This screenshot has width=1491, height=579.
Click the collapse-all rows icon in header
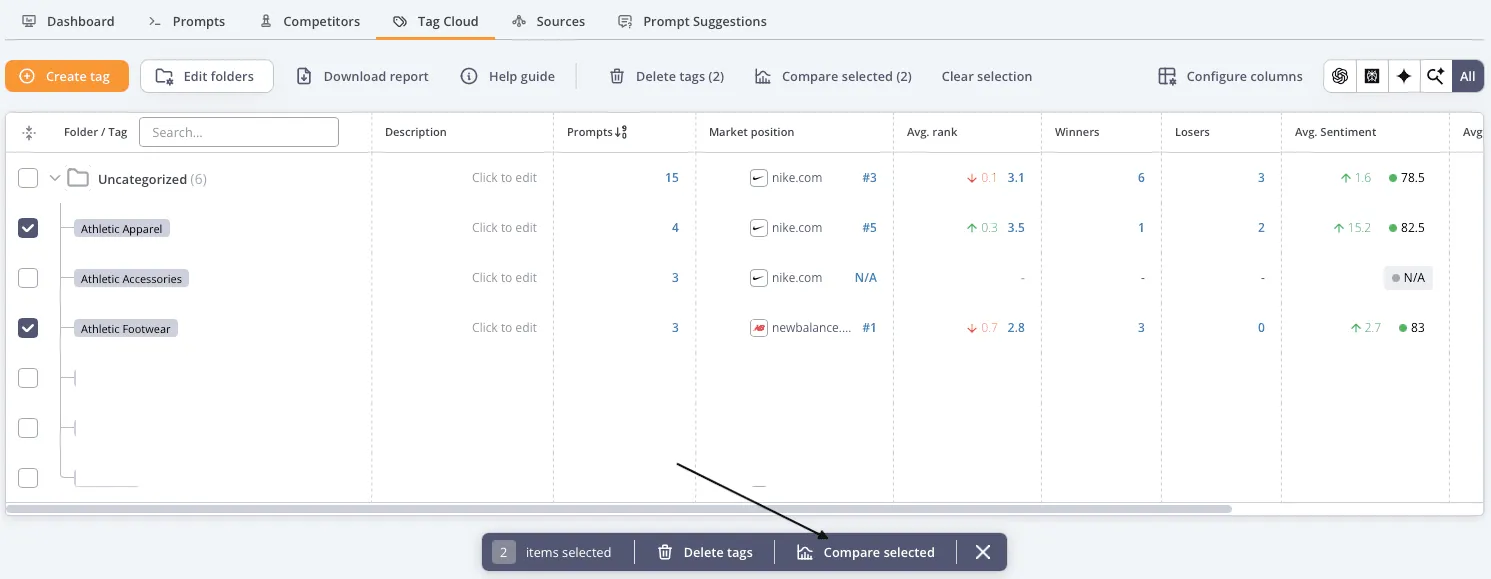(x=28, y=132)
